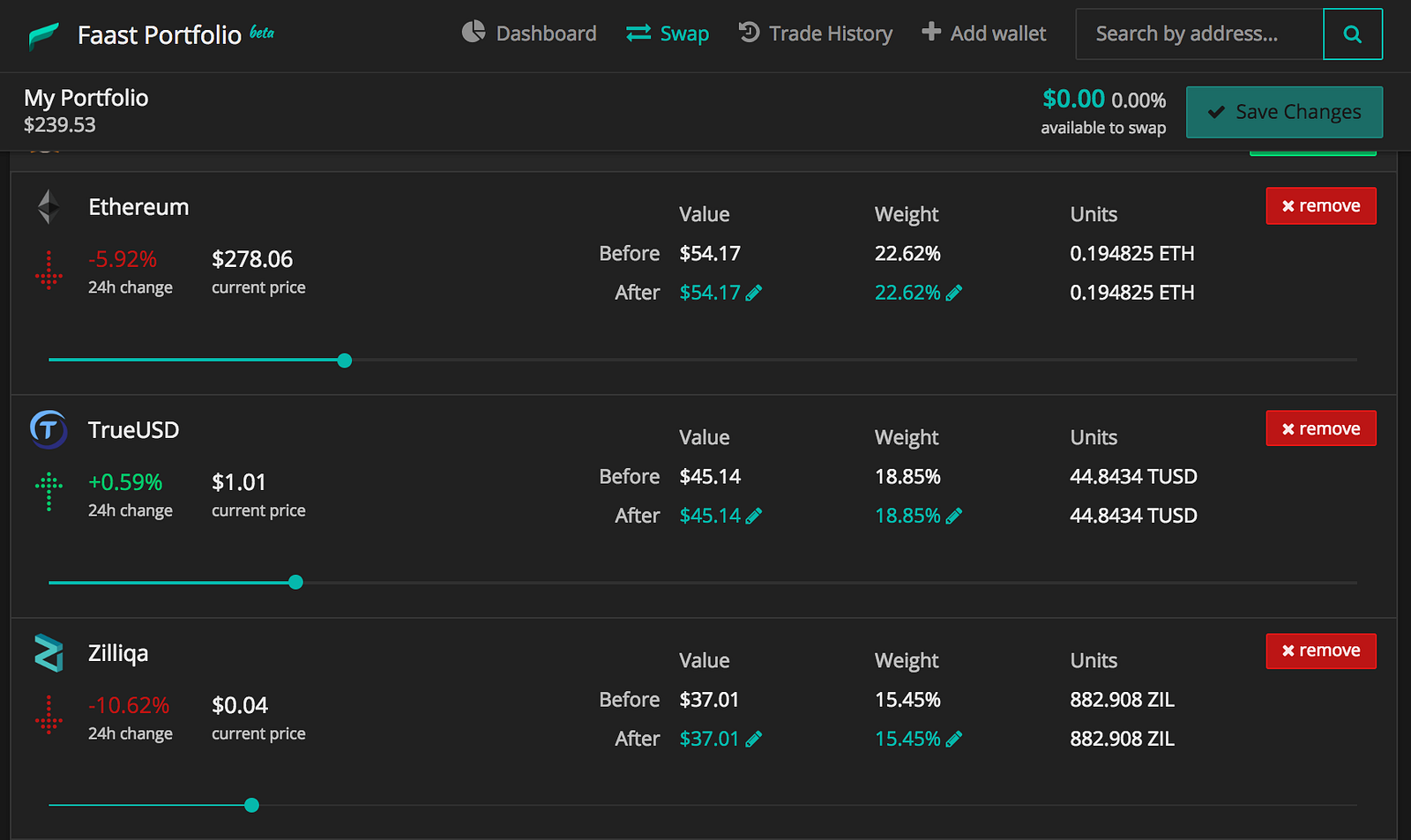Screen dimensions: 1411x840
Task: Open the Dashboard page
Action: point(529,33)
